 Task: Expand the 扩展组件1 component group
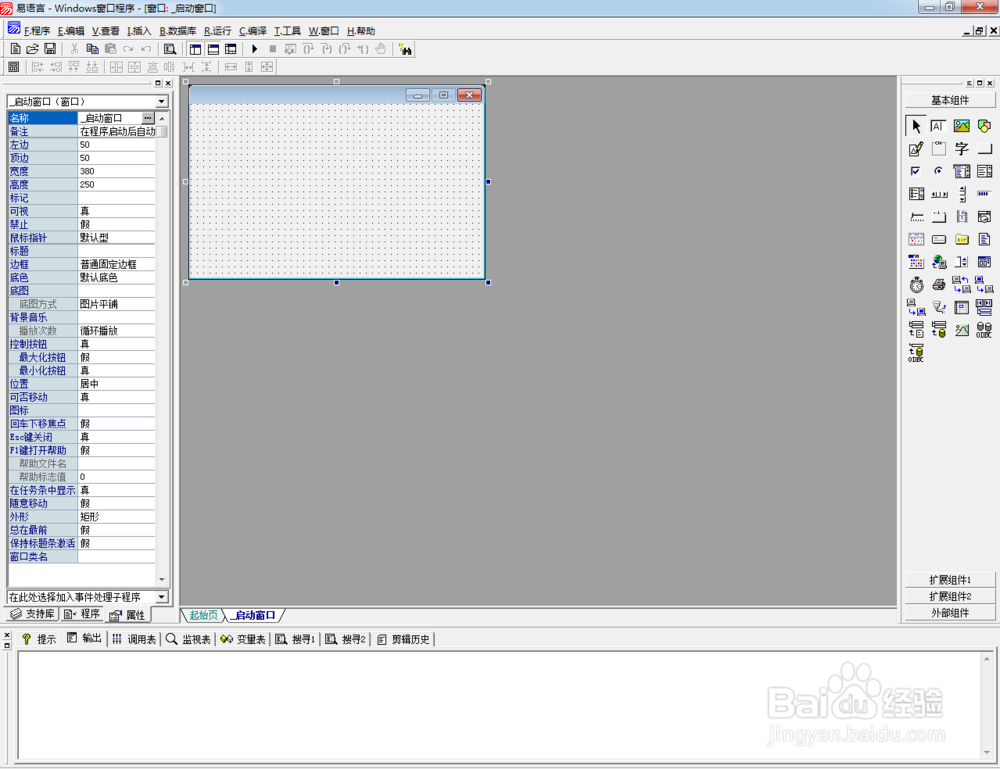950,580
